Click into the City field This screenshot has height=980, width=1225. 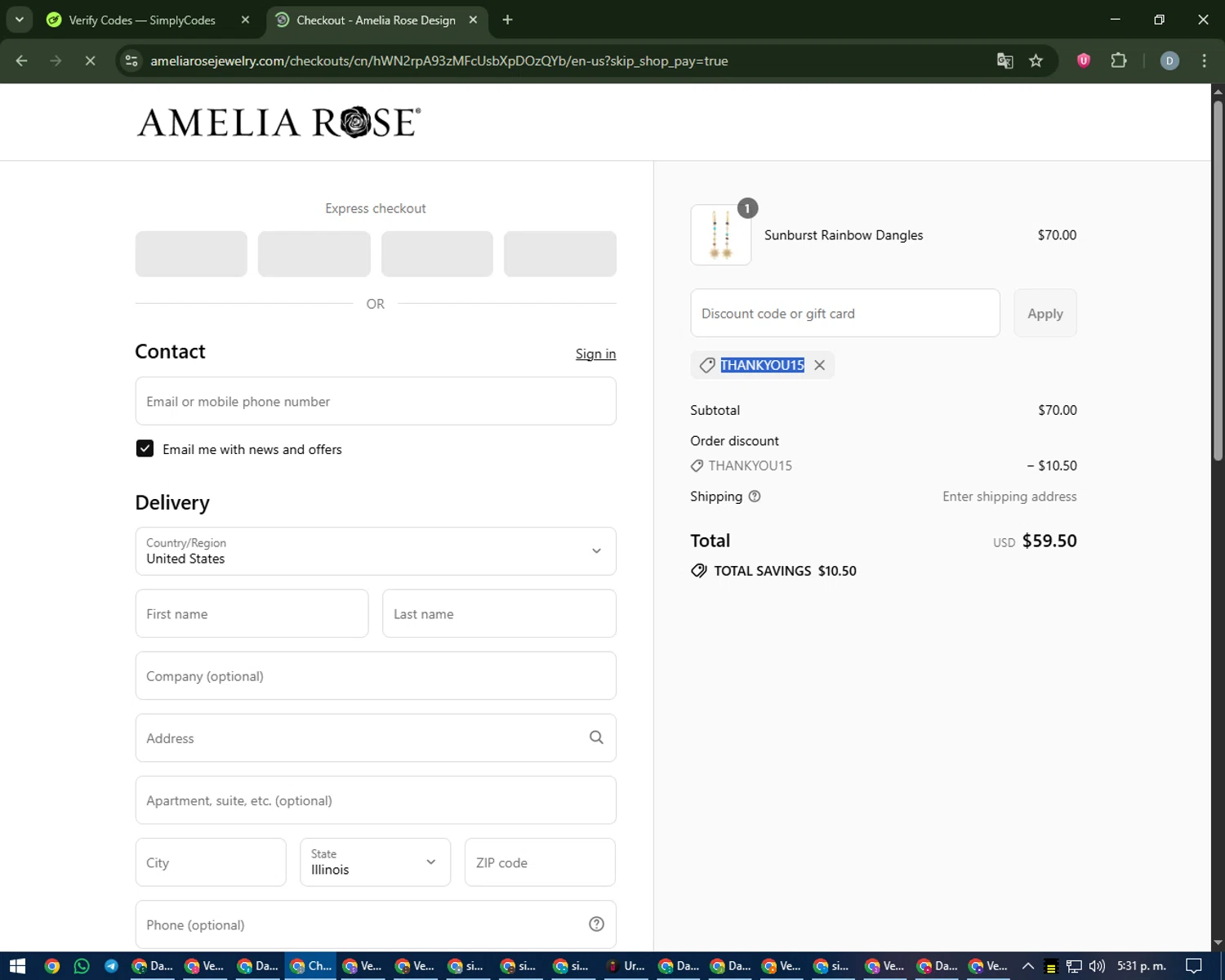click(211, 862)
